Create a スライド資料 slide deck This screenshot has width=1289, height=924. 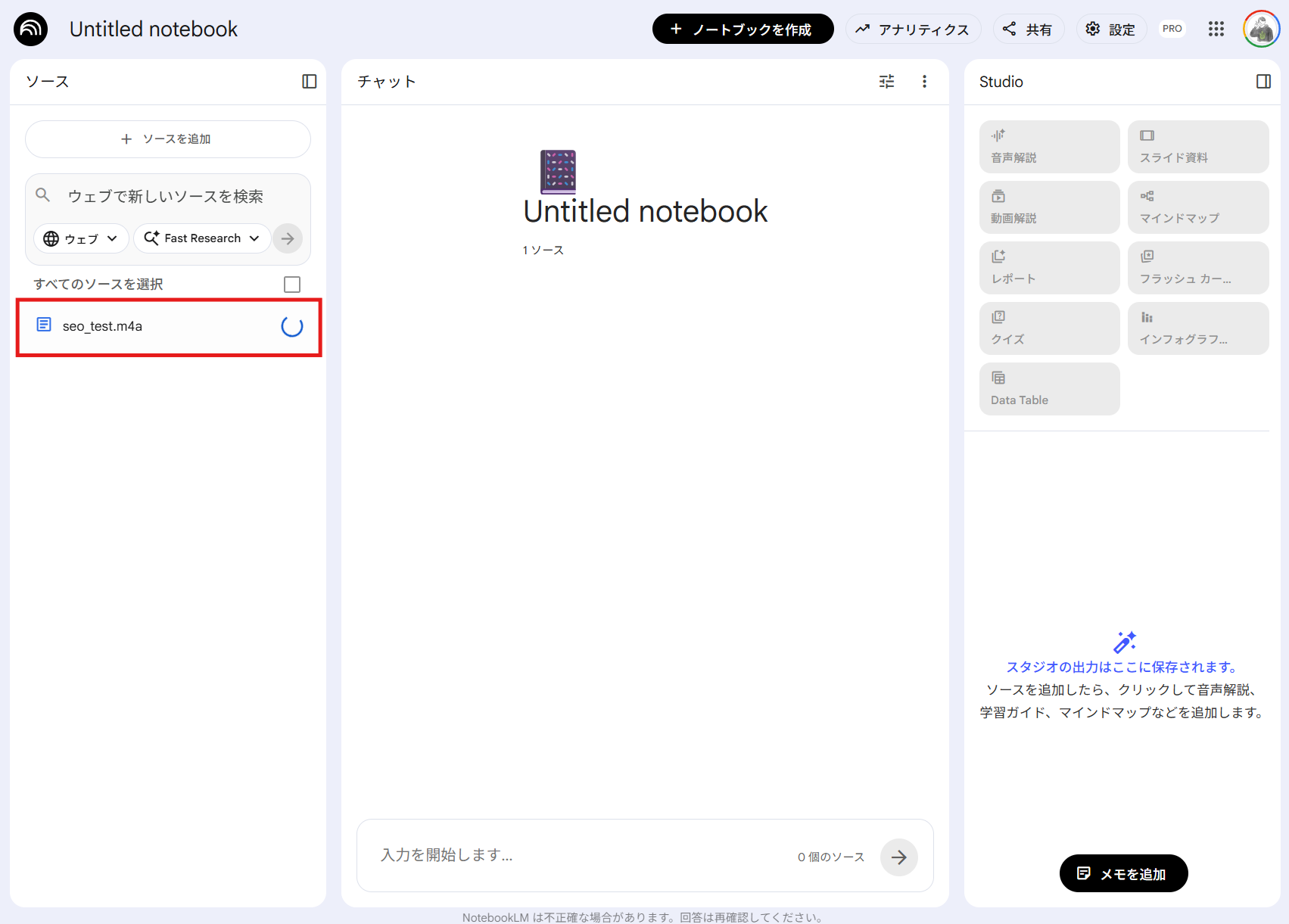(x=1197, y=146)
